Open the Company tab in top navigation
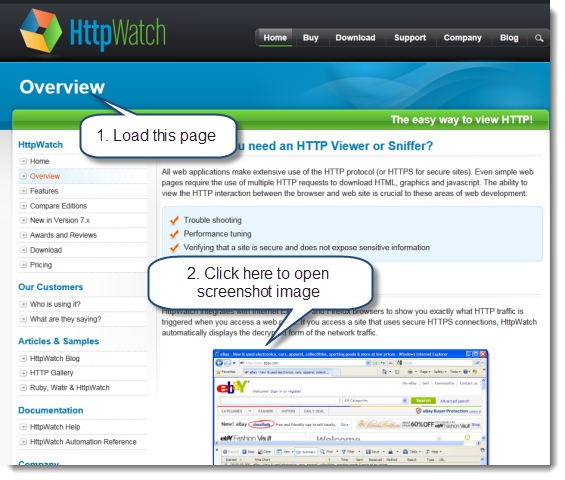This screenshot has width=565, height=480. point(462,38)
